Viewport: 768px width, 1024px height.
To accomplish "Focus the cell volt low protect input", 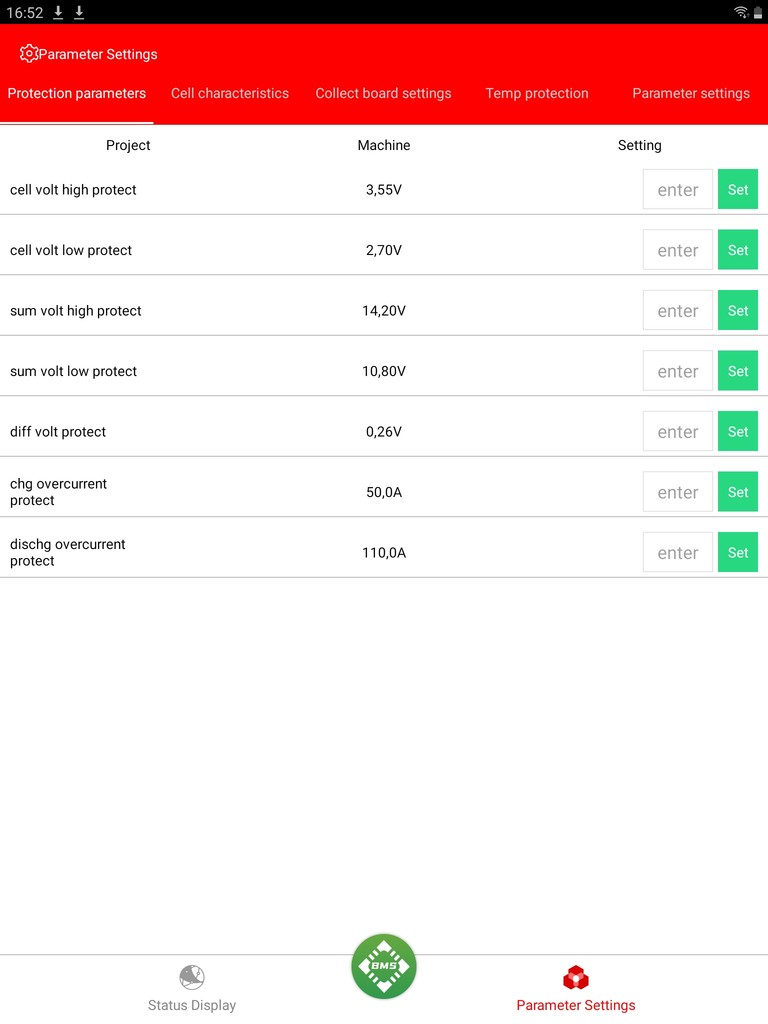I will [x=678, y=250].
